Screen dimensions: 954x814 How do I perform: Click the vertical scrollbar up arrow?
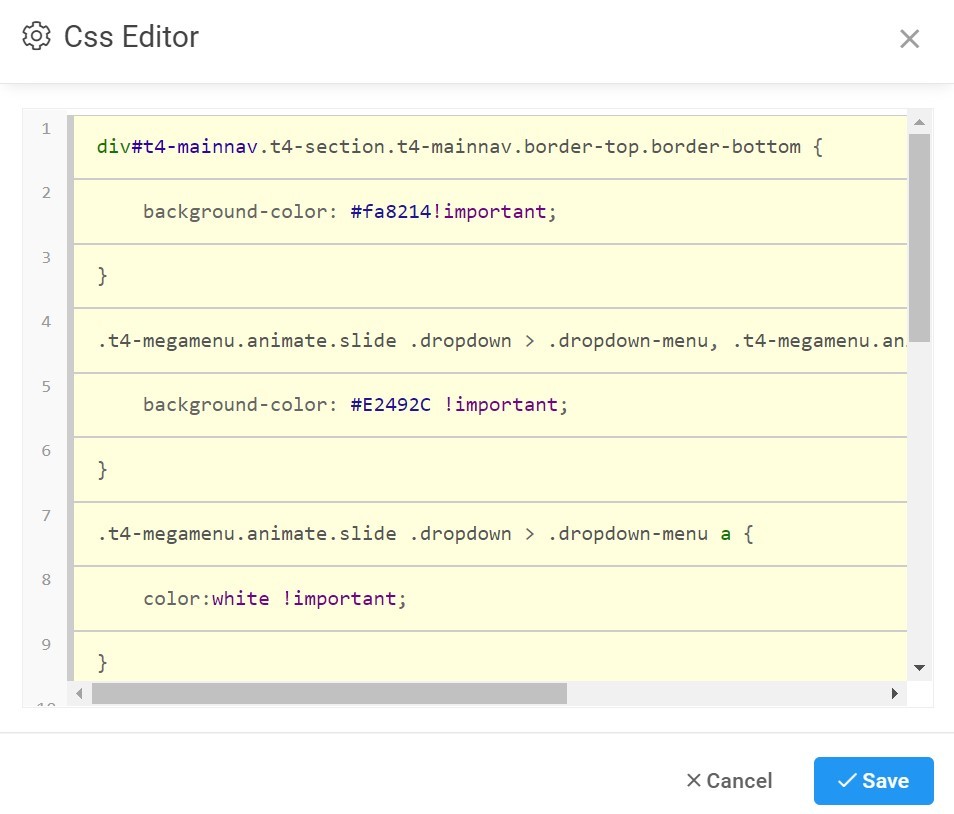(x=920, y=123)
